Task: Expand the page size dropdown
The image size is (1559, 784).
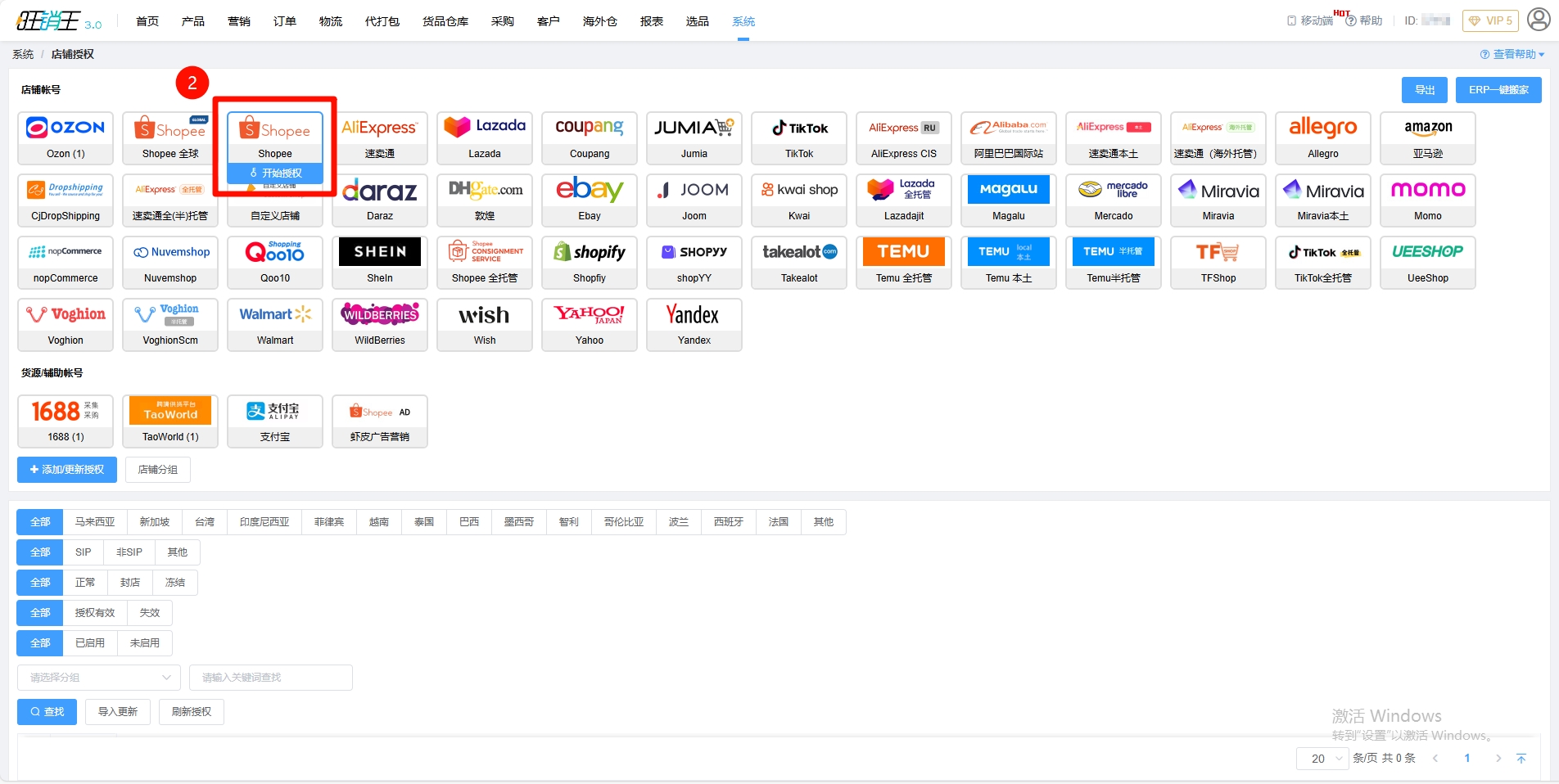Action: [1322, 759]
